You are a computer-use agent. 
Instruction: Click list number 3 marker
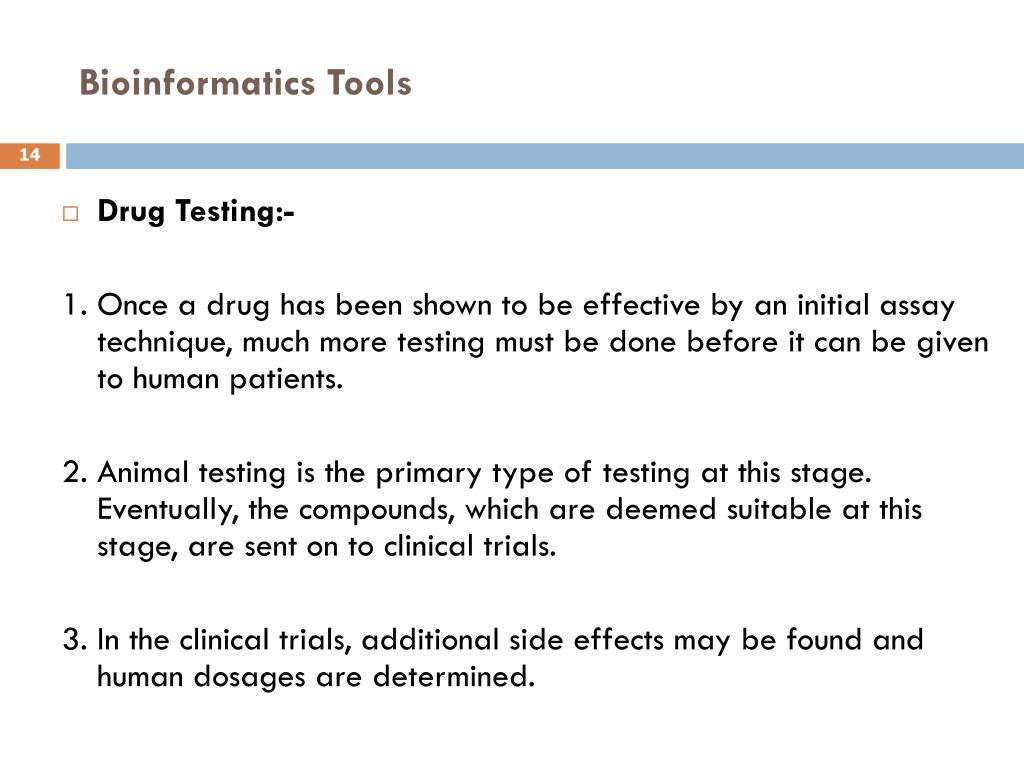coord(74,639)
